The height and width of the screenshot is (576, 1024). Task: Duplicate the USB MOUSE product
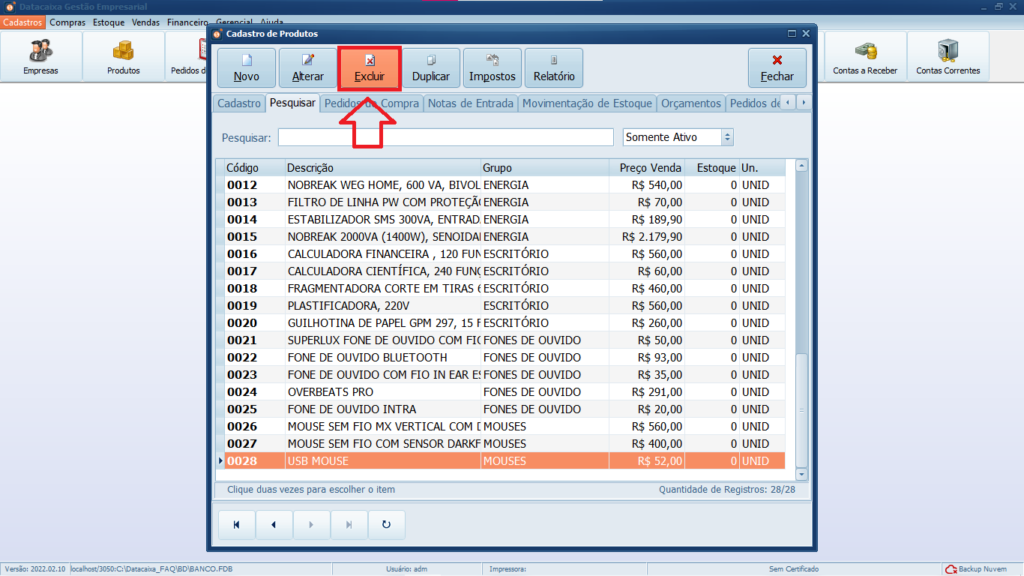pos(432,67)
